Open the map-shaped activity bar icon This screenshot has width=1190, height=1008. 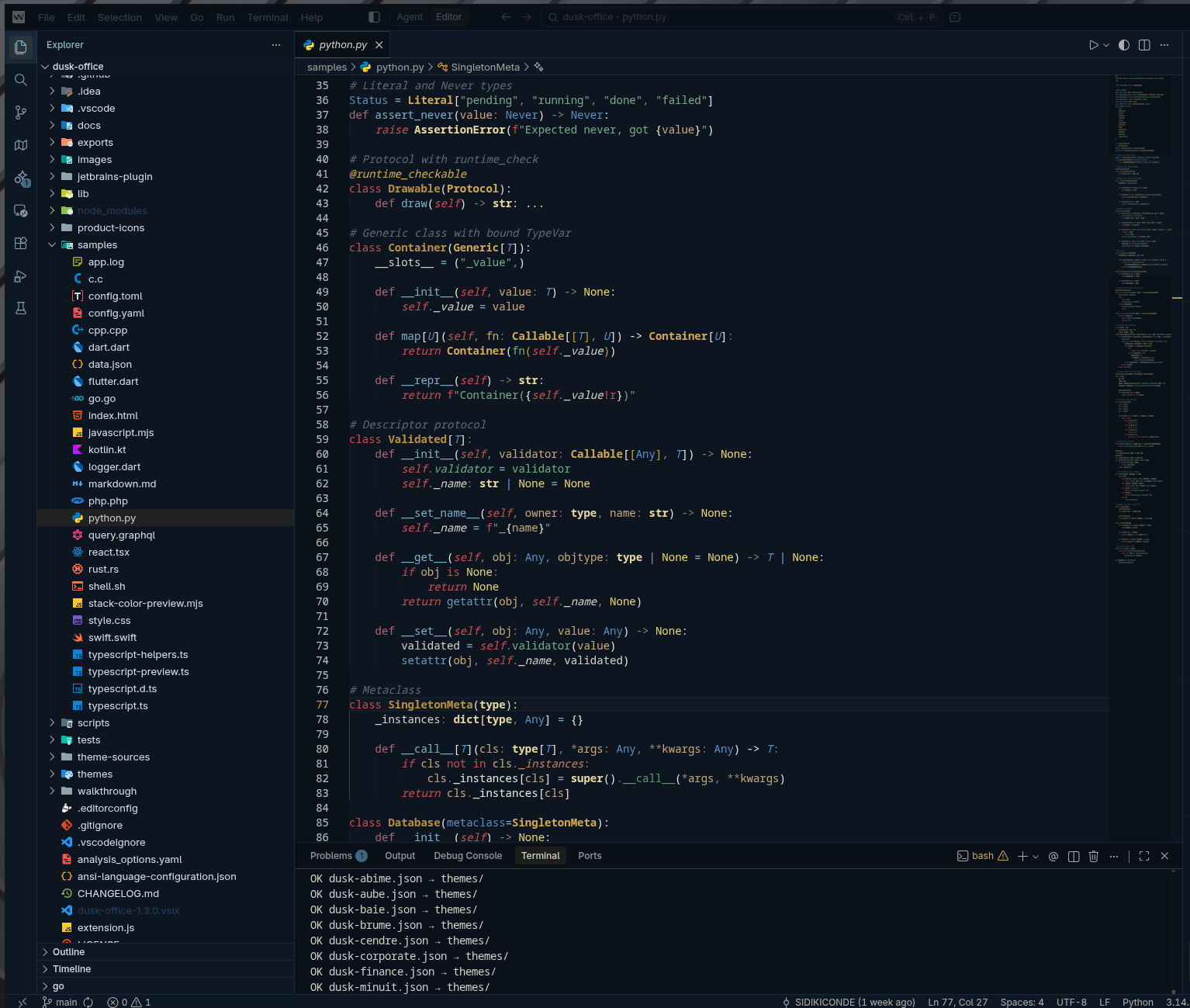point(21,145)
